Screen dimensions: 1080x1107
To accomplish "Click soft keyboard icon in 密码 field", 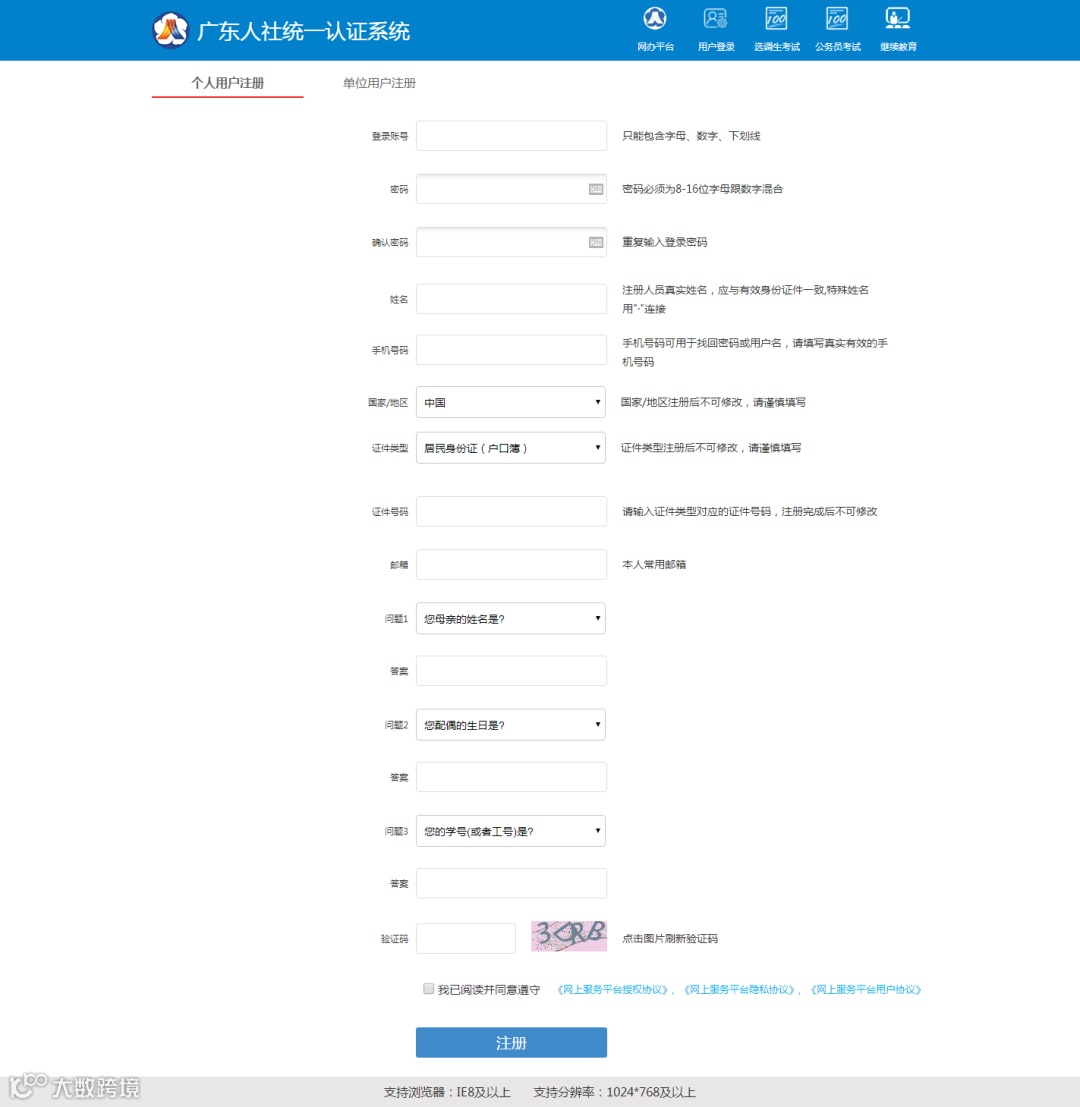I will pyautogui.click(x=596, y=189).
